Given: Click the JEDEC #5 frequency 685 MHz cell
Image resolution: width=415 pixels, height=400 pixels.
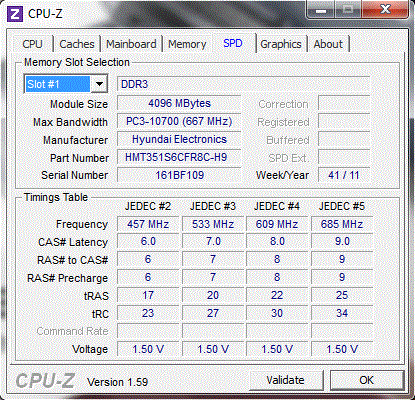Looking at the screenshot, I should click(x=342, y=224).
